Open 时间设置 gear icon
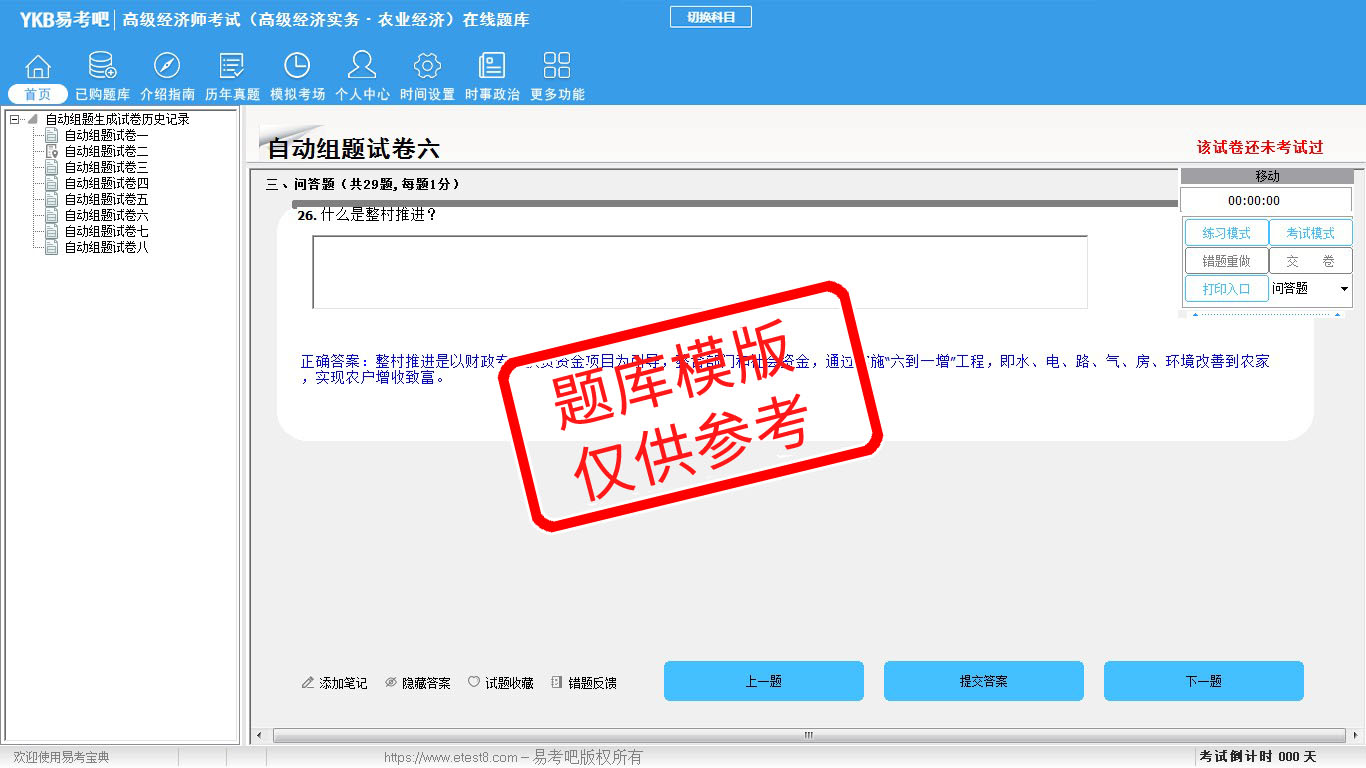The image size is (1366, 768). point(427,67)
